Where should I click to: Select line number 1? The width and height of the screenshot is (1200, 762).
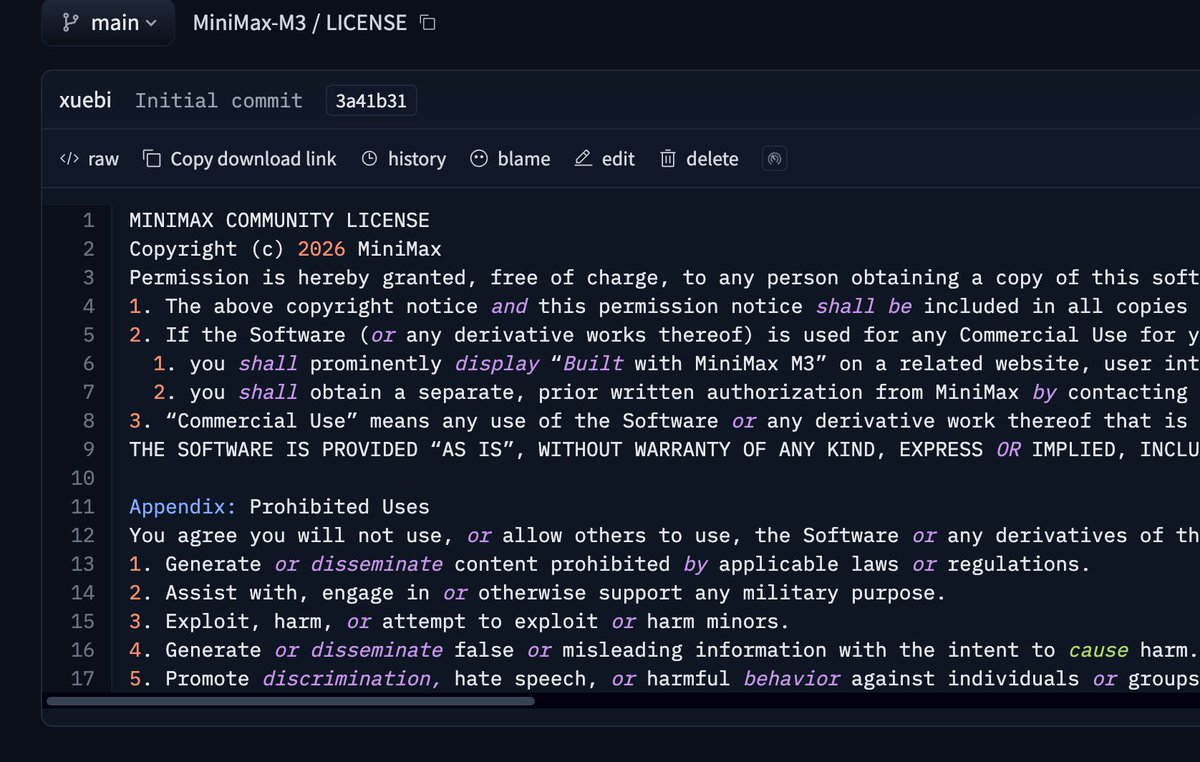pyautogui.click(x=88, y=220)
